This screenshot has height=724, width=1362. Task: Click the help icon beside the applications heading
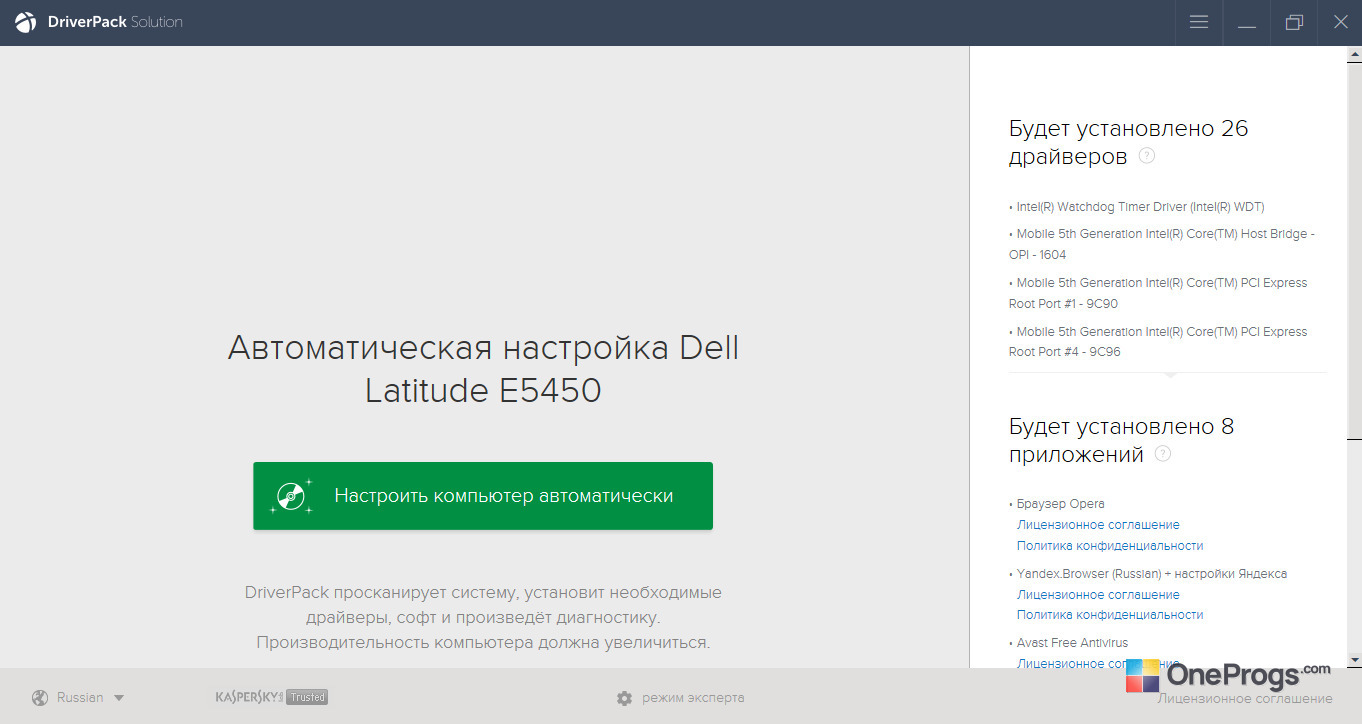click(1162, 454)
